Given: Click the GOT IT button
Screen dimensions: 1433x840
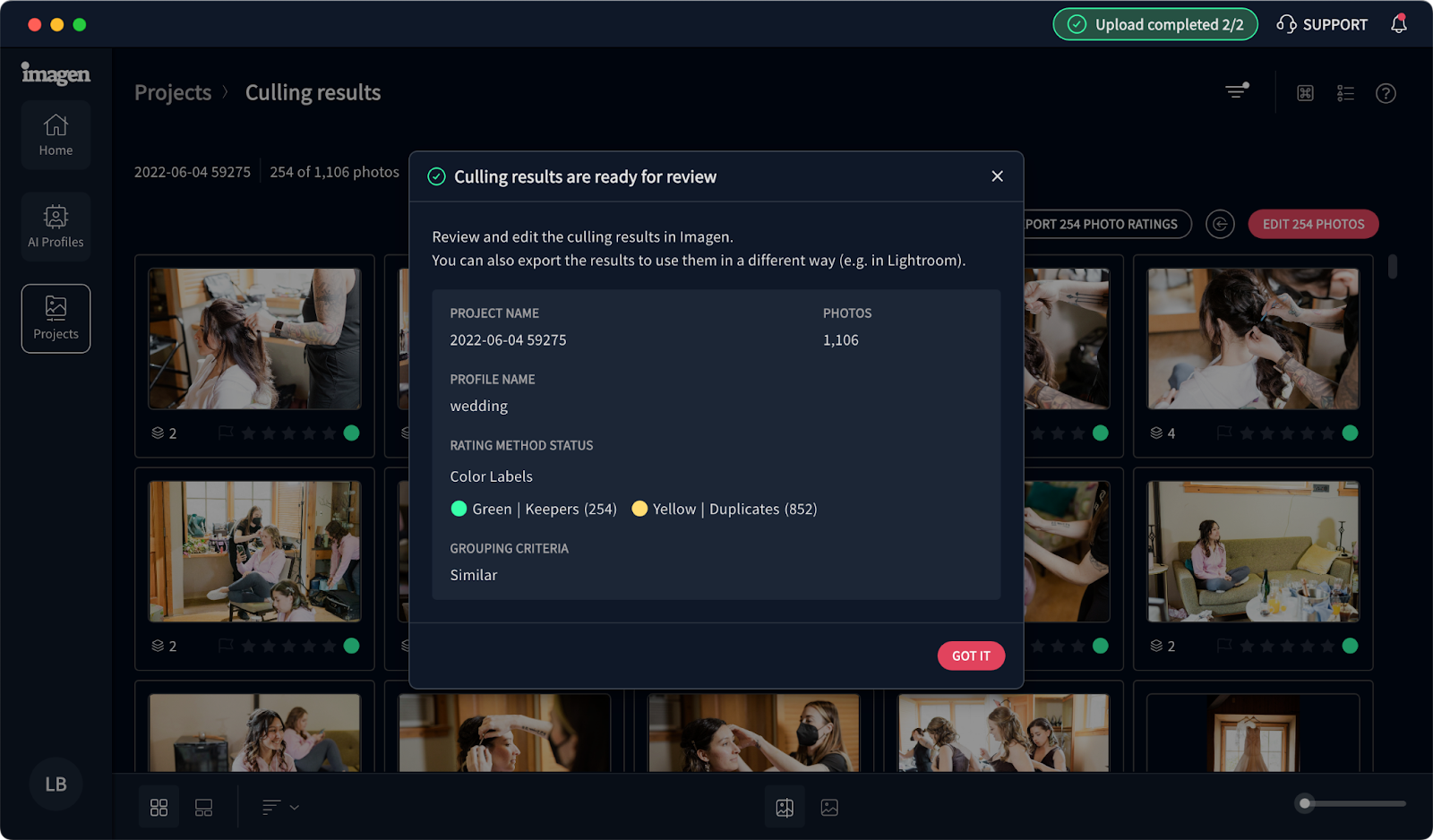Looking at the screenshot, I should (971, 656).
